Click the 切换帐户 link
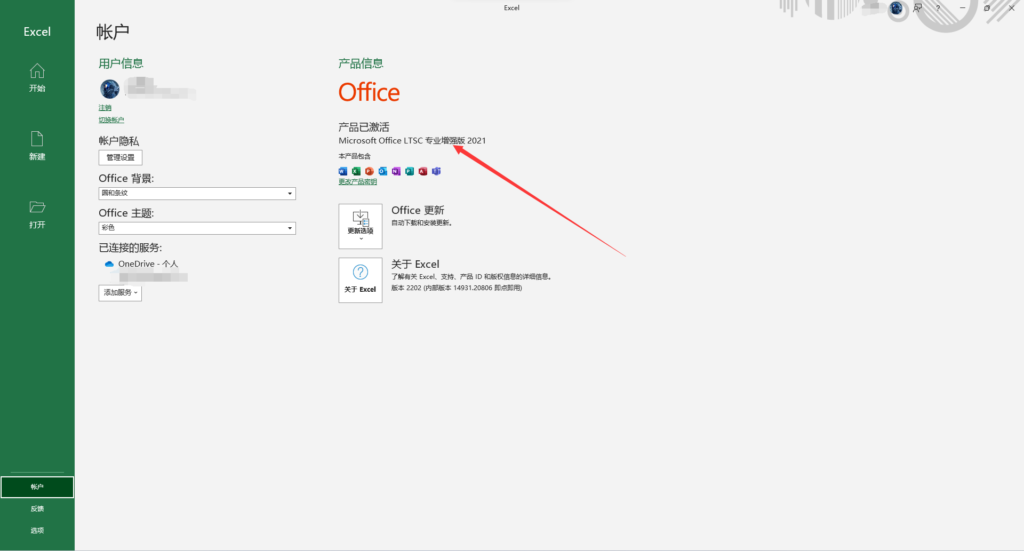This screenshot has height=551, width=1024. pos(111,120)
